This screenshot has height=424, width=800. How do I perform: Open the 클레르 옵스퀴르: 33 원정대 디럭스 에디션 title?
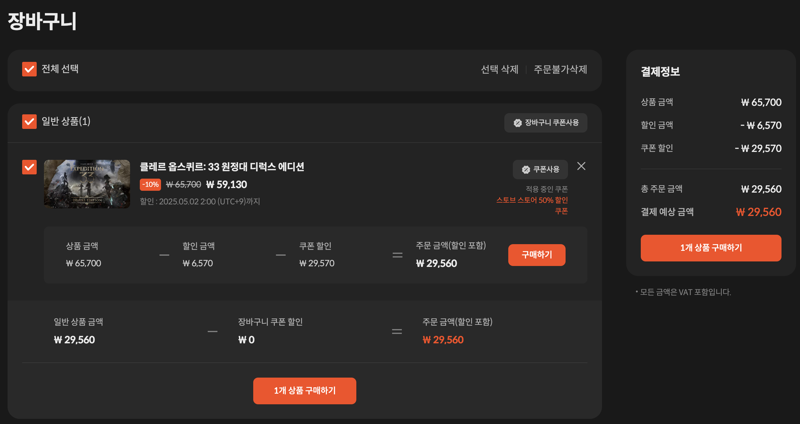point(222,167)
